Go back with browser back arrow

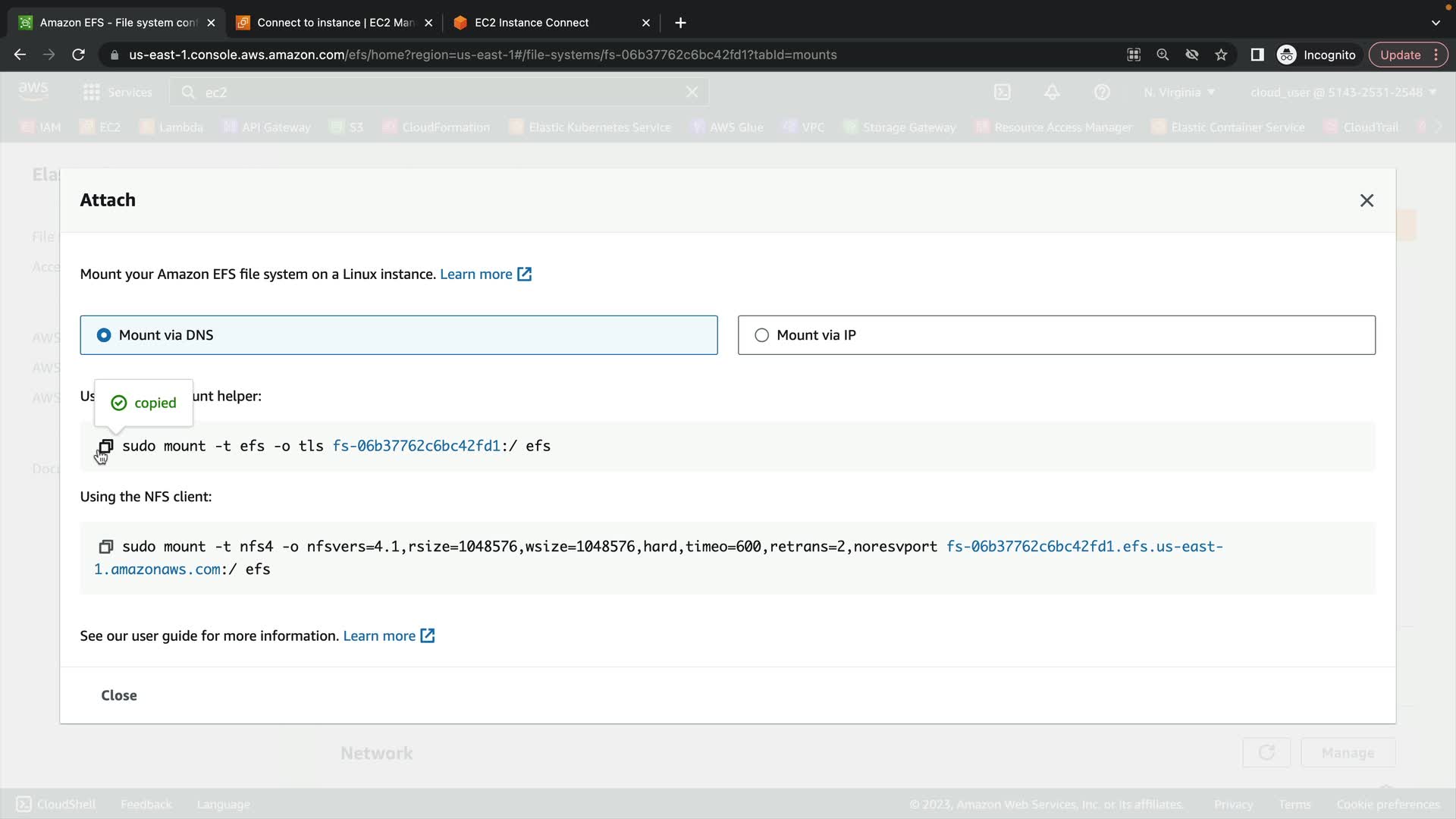pyautogui.click(x=20, y=55)
